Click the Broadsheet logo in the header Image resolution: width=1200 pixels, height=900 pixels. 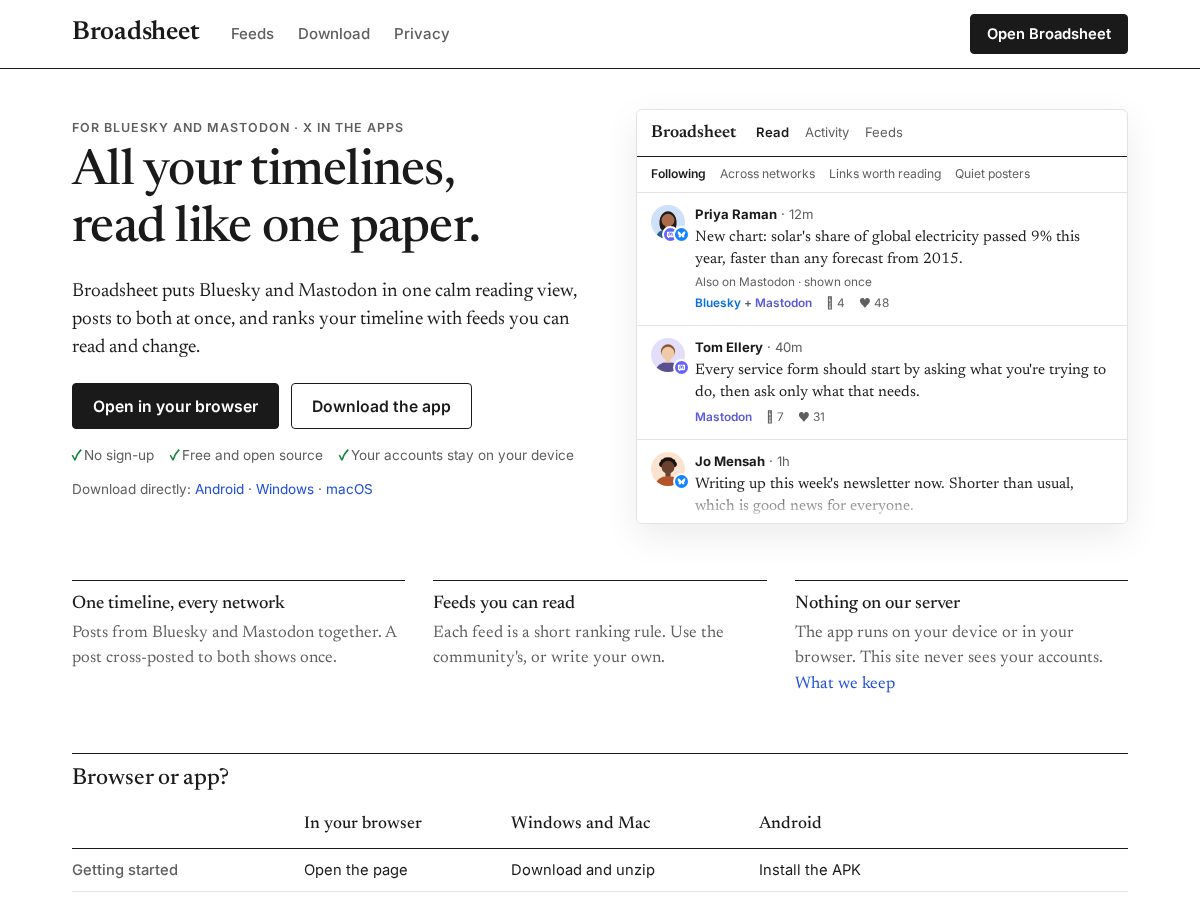click(x=136, y=32)
